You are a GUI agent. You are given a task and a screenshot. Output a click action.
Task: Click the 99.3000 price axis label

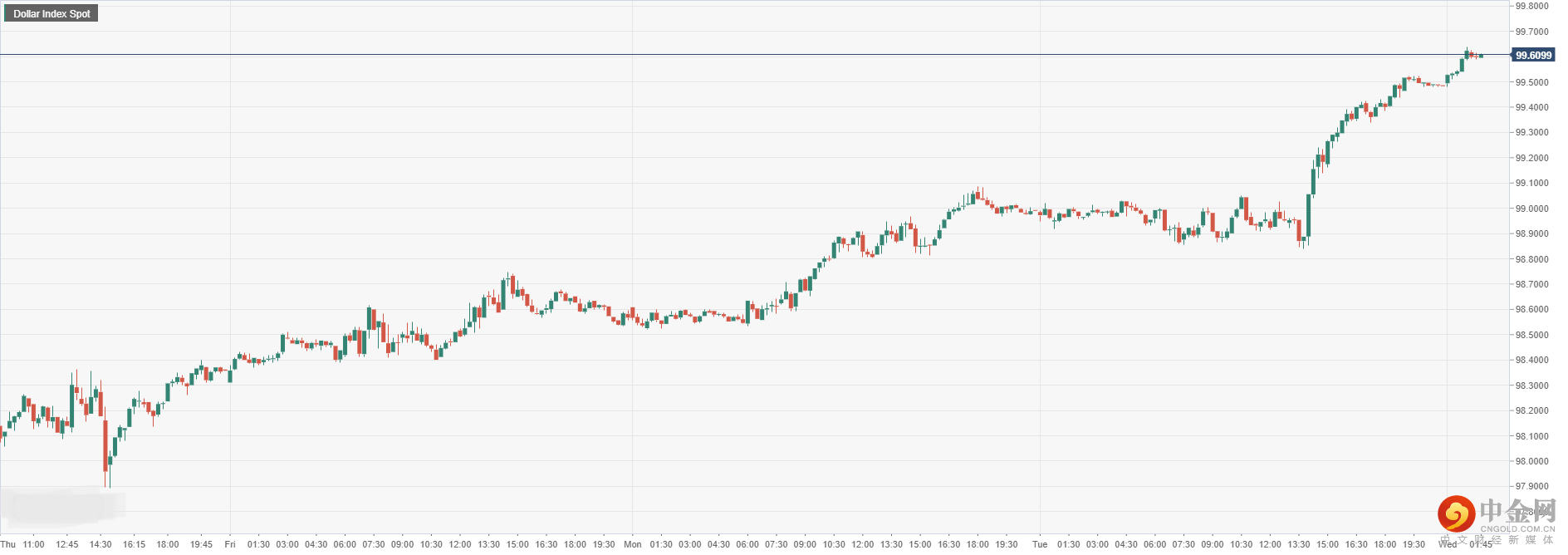click(1531, 132)
